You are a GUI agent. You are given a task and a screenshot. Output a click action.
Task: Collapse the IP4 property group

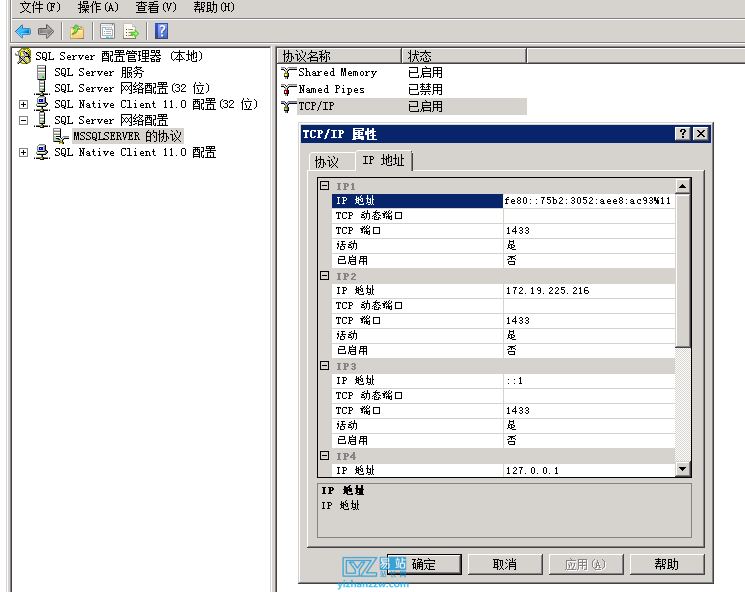pos(325,456)
